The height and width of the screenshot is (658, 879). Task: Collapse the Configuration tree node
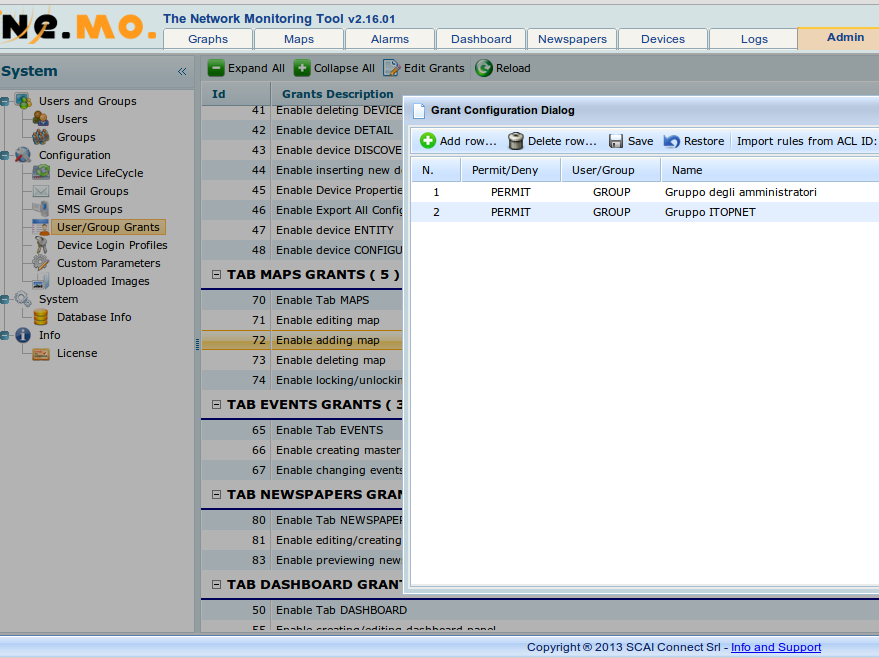click(x=4, y=155)
